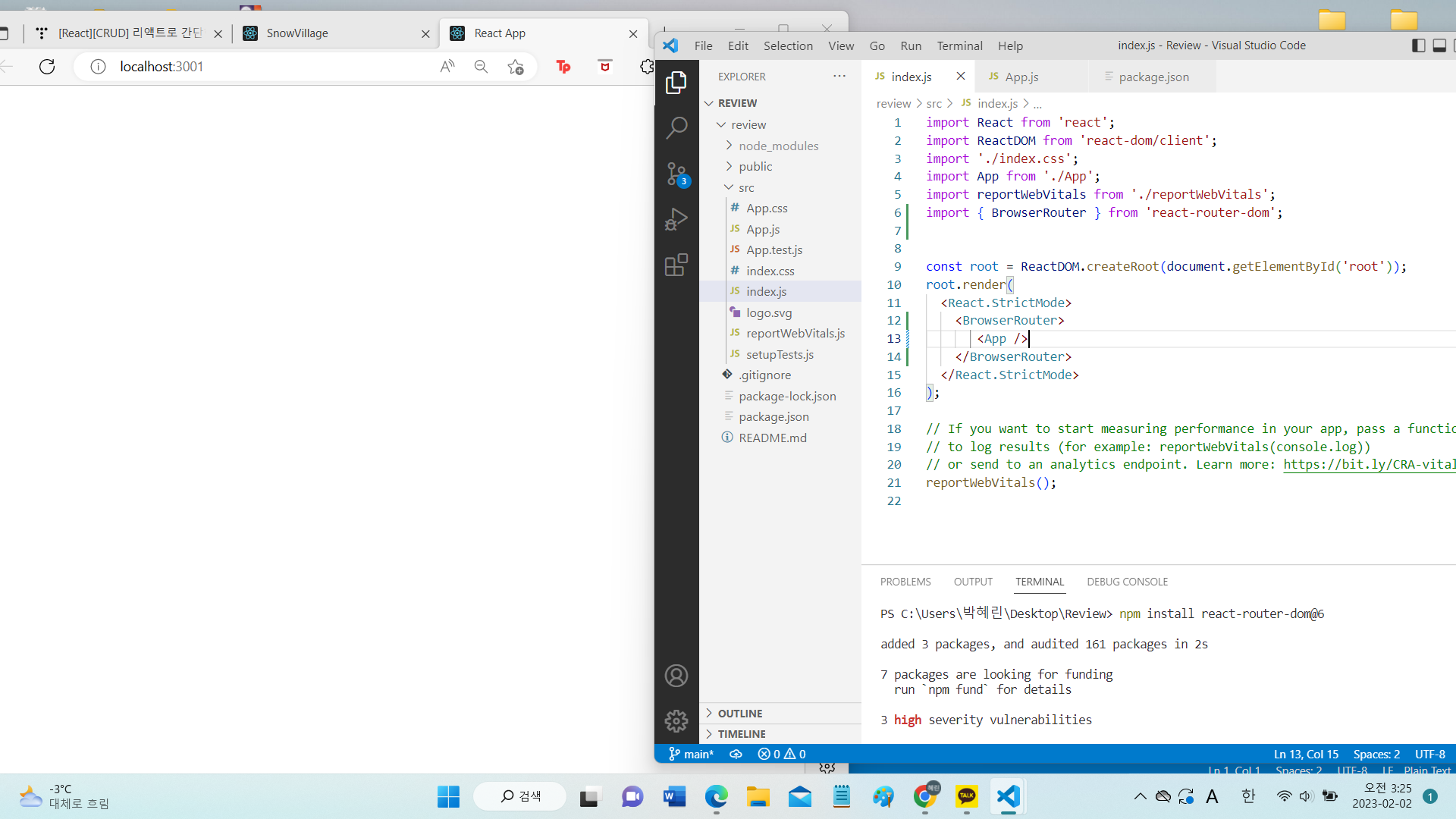Click the red Tp extension icon
The image size is (1456, 819).
563,67
